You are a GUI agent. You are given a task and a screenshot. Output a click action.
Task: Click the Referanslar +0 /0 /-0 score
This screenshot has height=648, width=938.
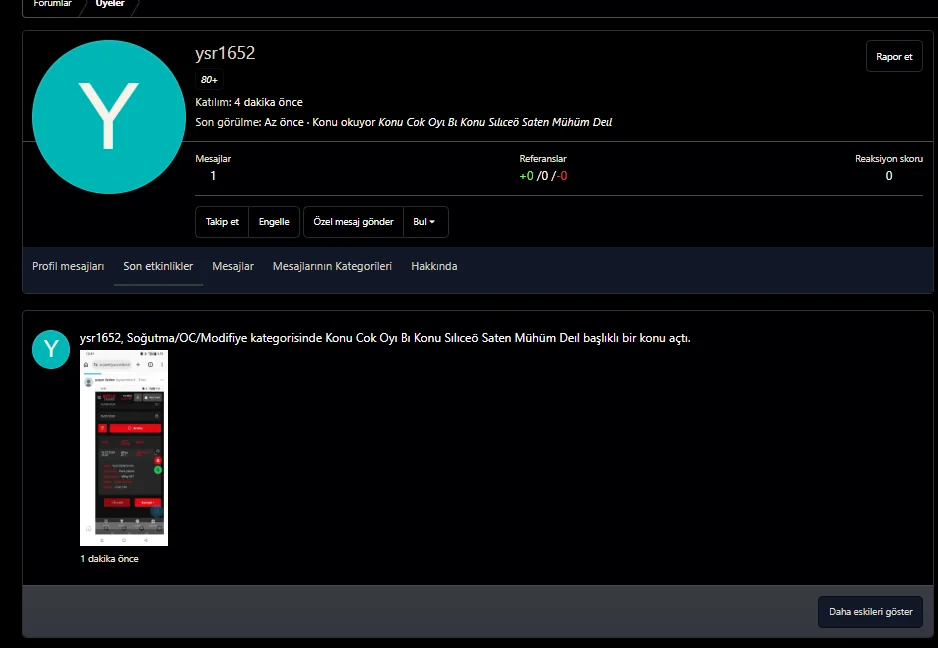543,176
